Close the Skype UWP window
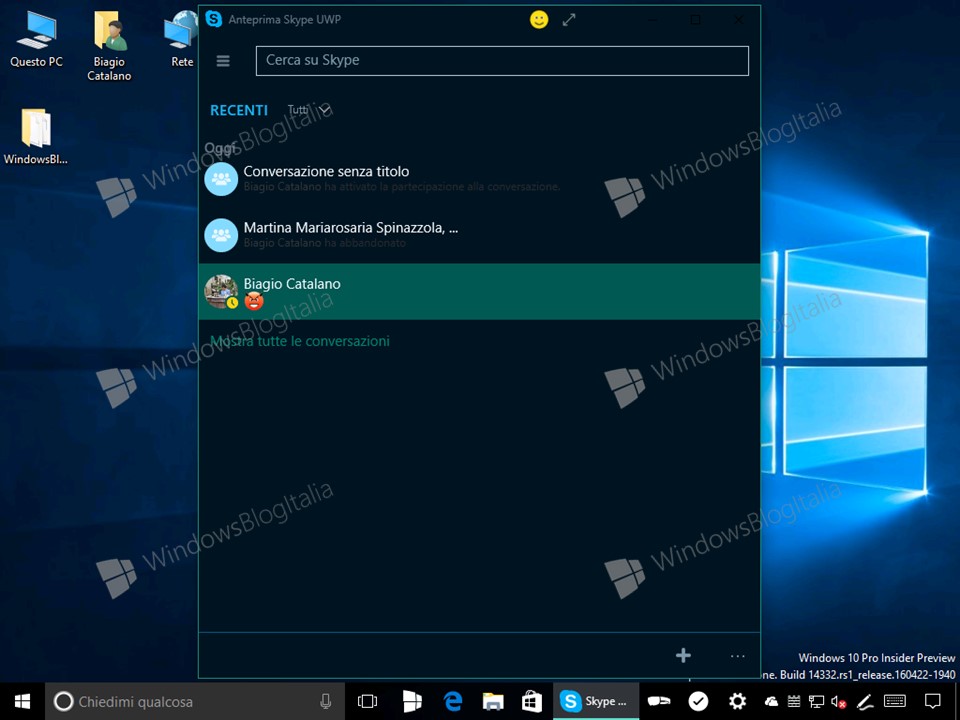Viewport: 960px width, 720px height. tap(738, 20)
